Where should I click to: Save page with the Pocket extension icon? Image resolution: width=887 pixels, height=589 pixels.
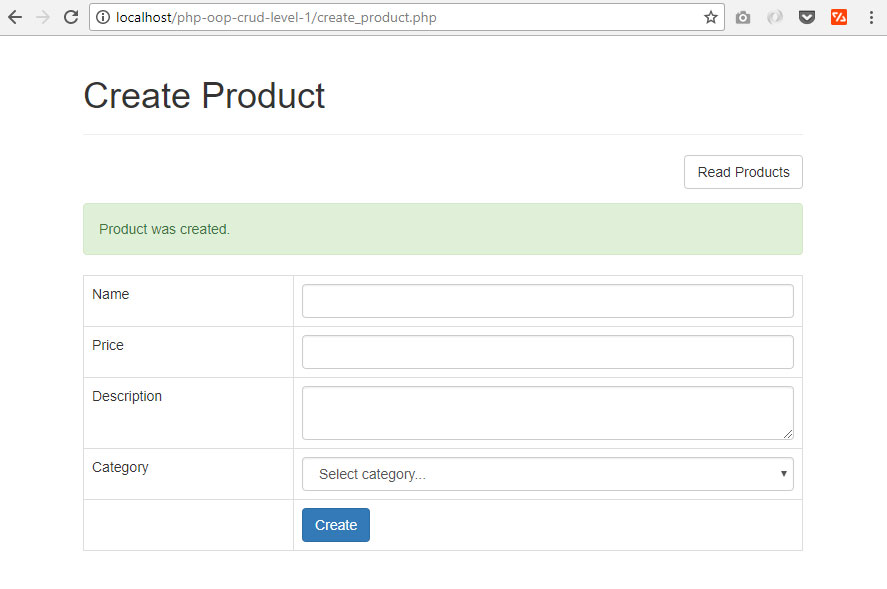[x=806, y=17]
